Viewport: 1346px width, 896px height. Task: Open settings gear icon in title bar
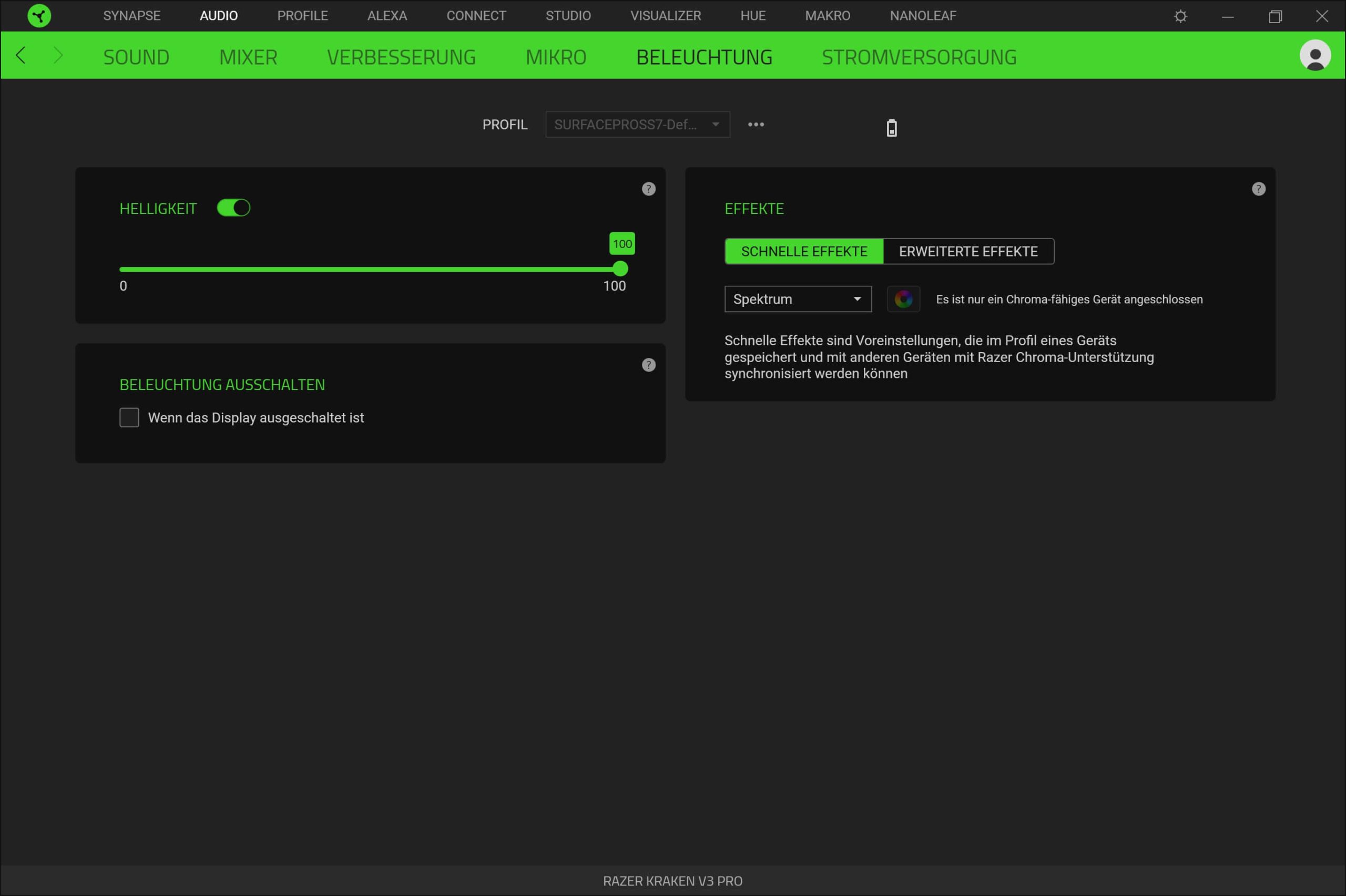pos(1180,16)
